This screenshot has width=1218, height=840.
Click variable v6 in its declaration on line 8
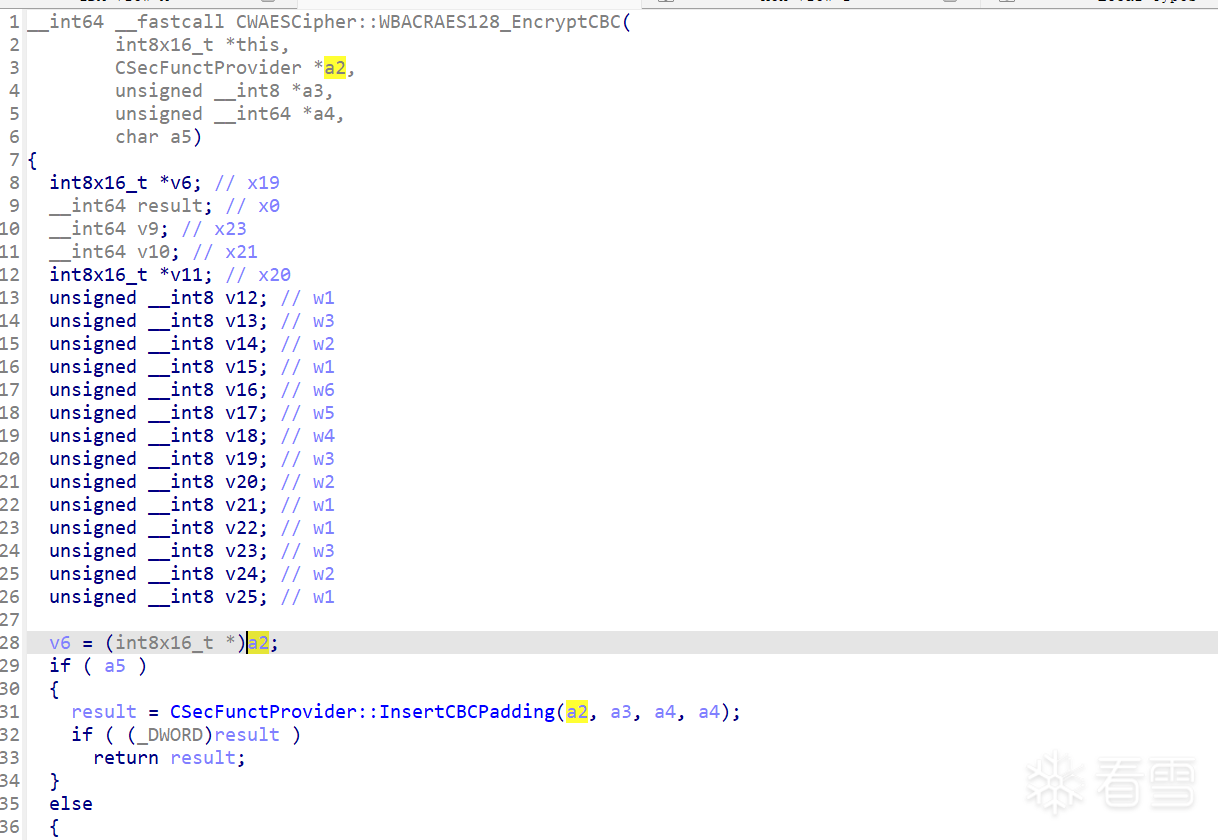181,182
